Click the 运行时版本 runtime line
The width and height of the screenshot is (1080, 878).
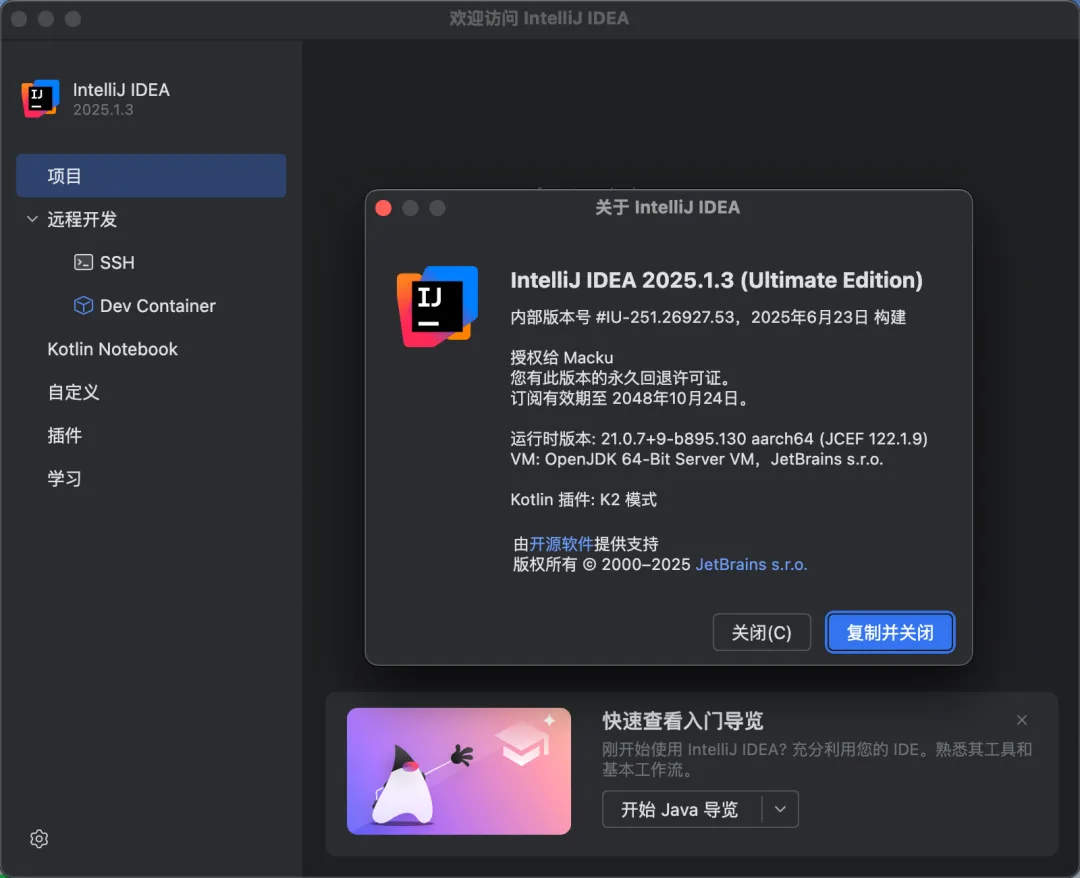[718, 439]
